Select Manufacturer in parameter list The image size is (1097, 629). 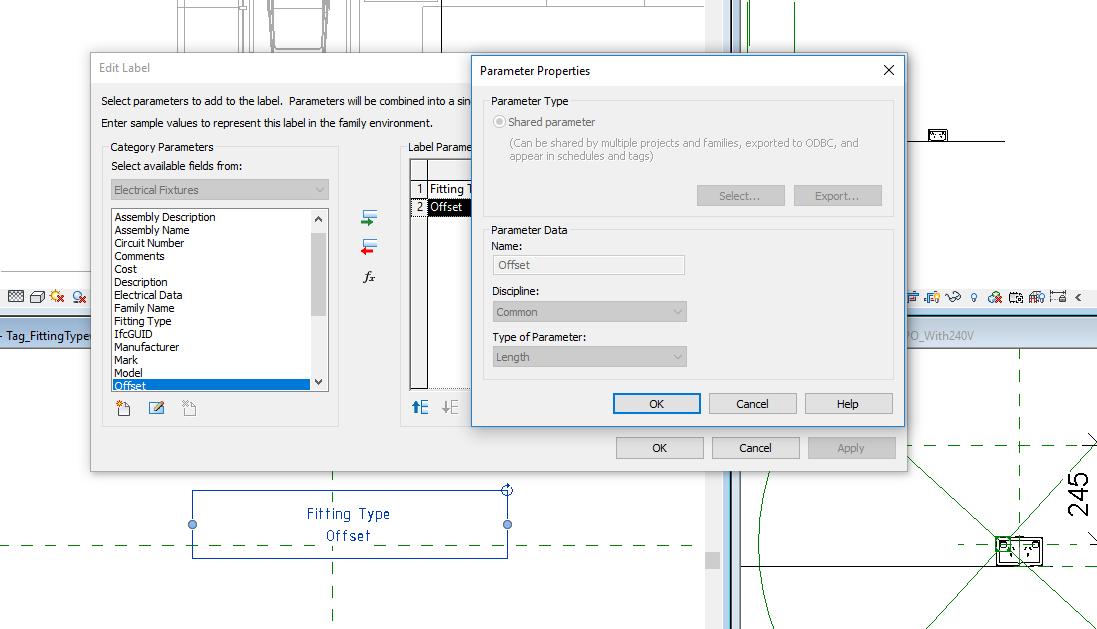(211, 347)
